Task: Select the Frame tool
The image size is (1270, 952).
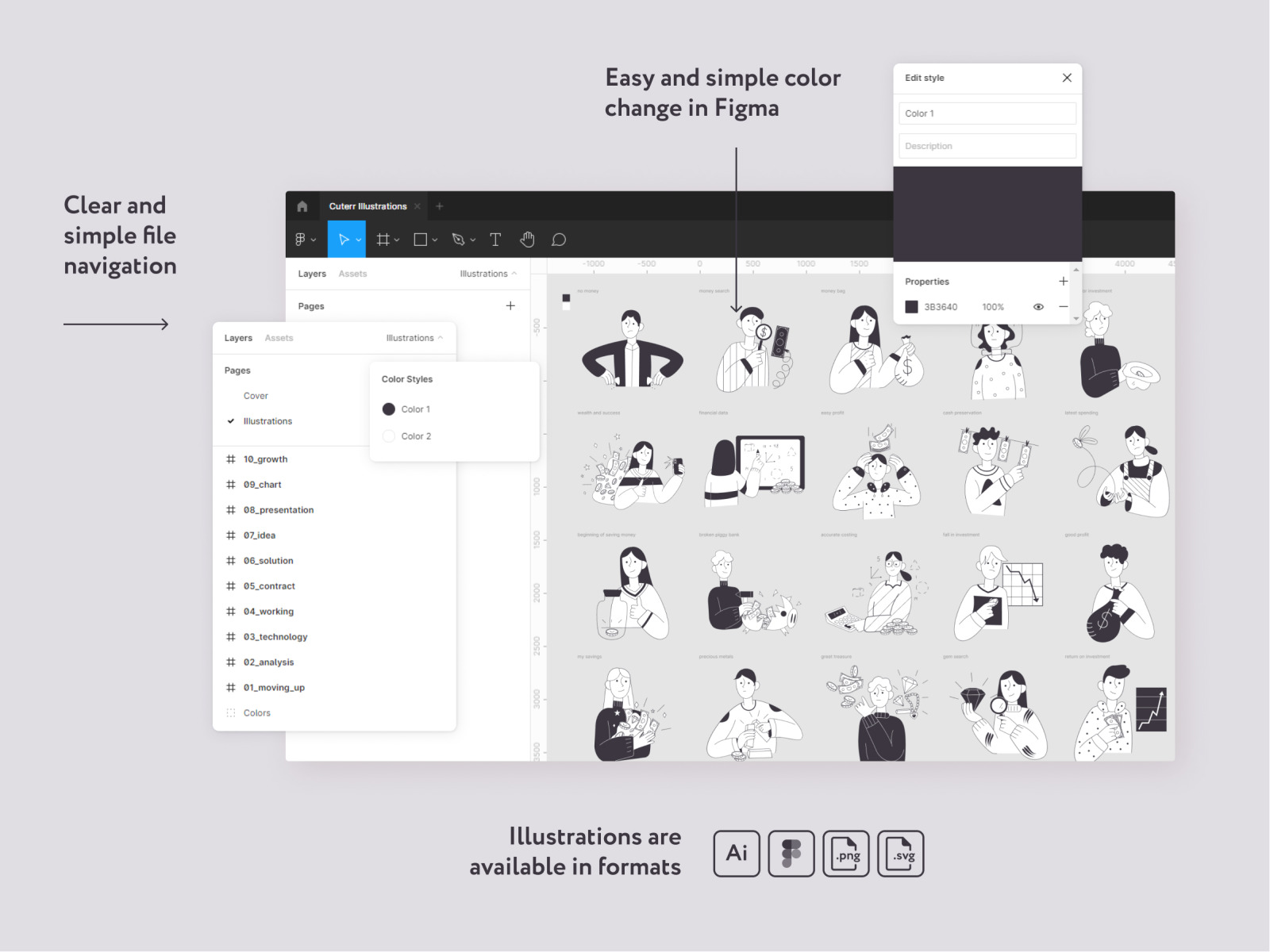Action: point(383,240)
